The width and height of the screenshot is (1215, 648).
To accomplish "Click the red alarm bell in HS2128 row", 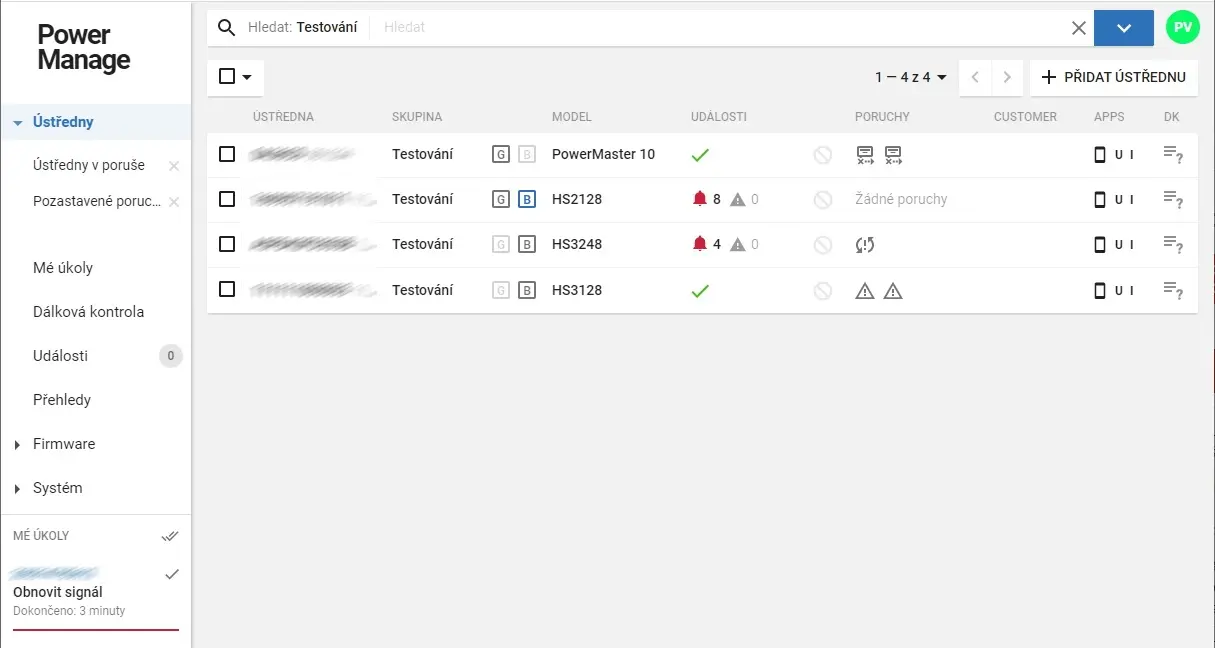I will click(700, 199).
